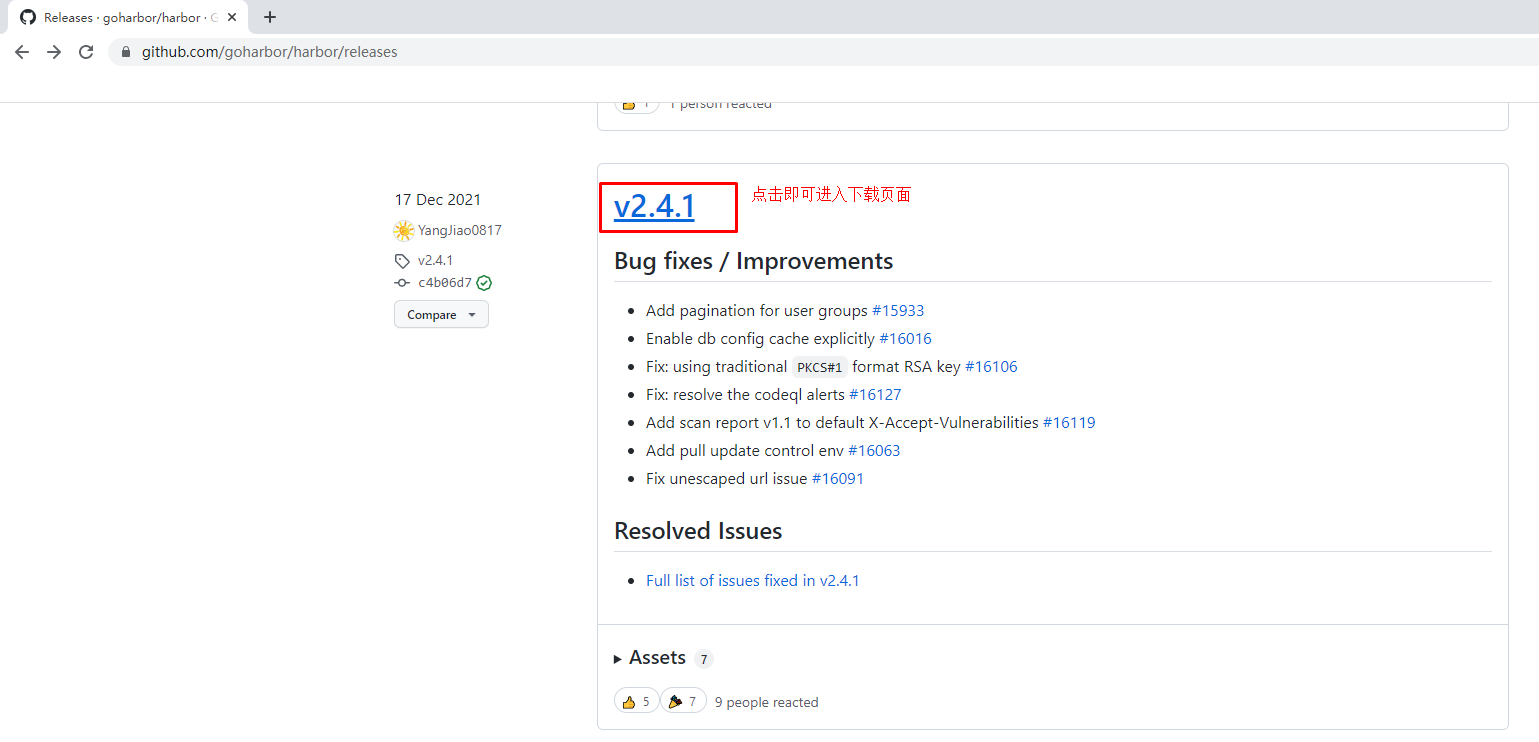Open the v2.4.1 release title link
This screenshot has height=742, width=1539.
click(654, 206)
